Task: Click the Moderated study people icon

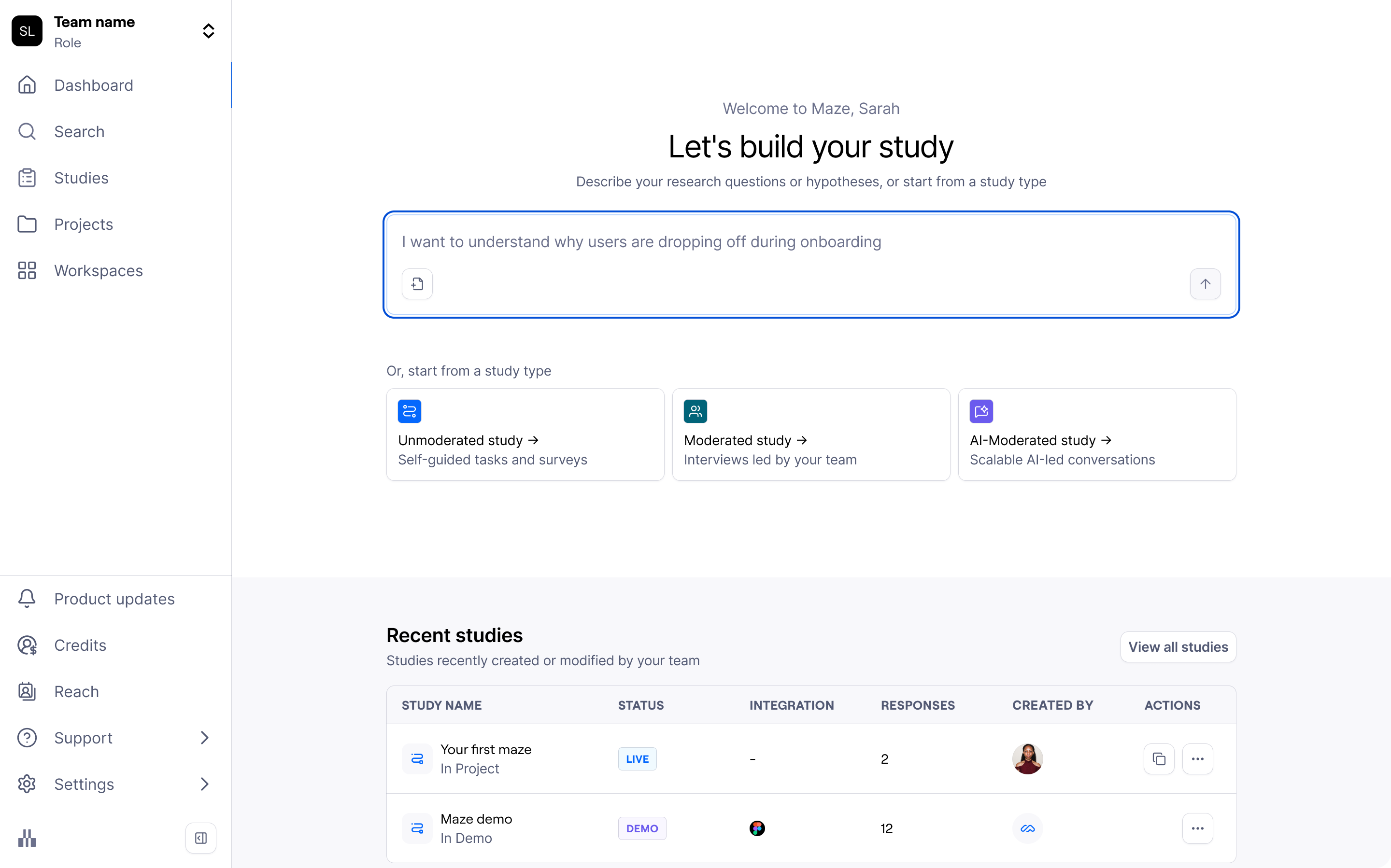Action: [x=695, y=411]
